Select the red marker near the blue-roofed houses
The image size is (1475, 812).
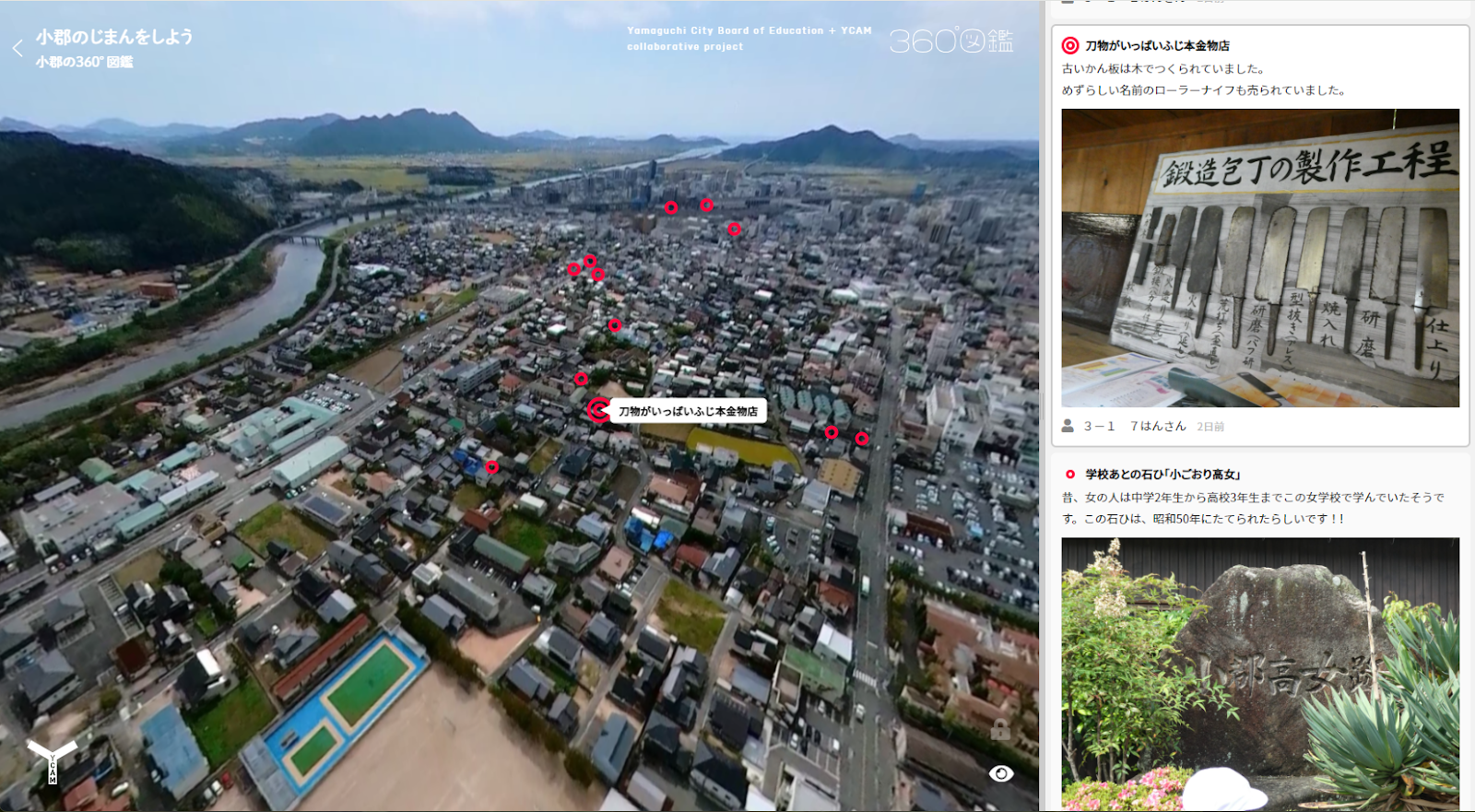[492, 467]
